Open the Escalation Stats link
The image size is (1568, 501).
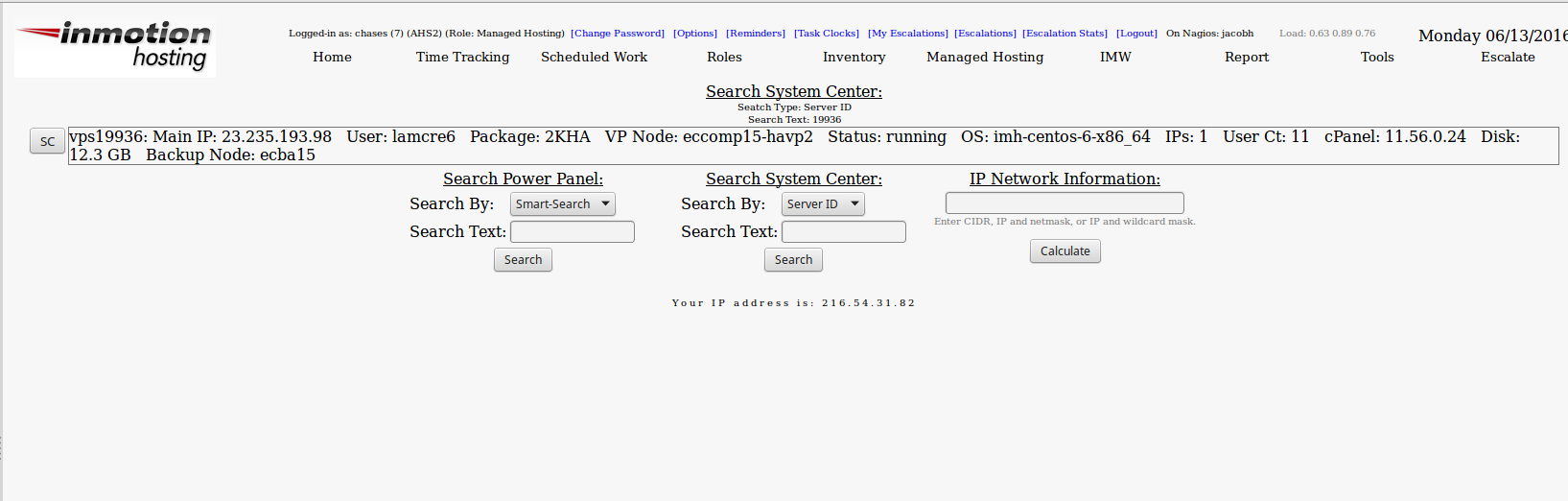[x=1065, y=34]
